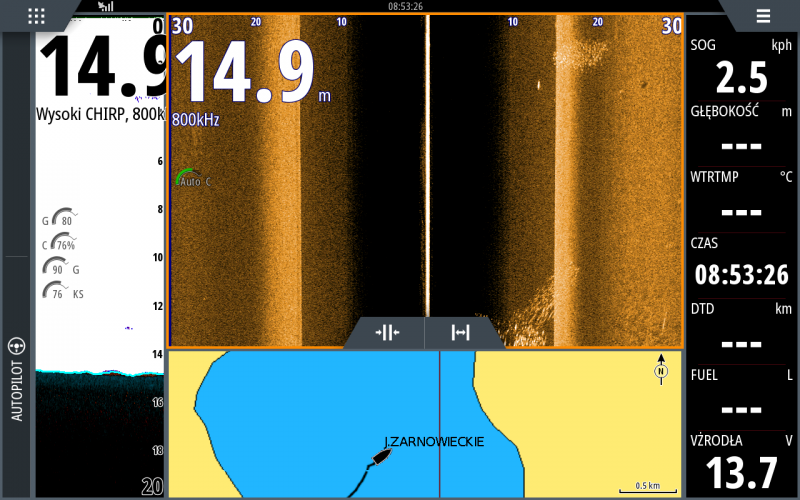The height and width of the screenshot is (500, 800).
Task: Open the Autopilot steering wheel icon
Action: (16, 348)
